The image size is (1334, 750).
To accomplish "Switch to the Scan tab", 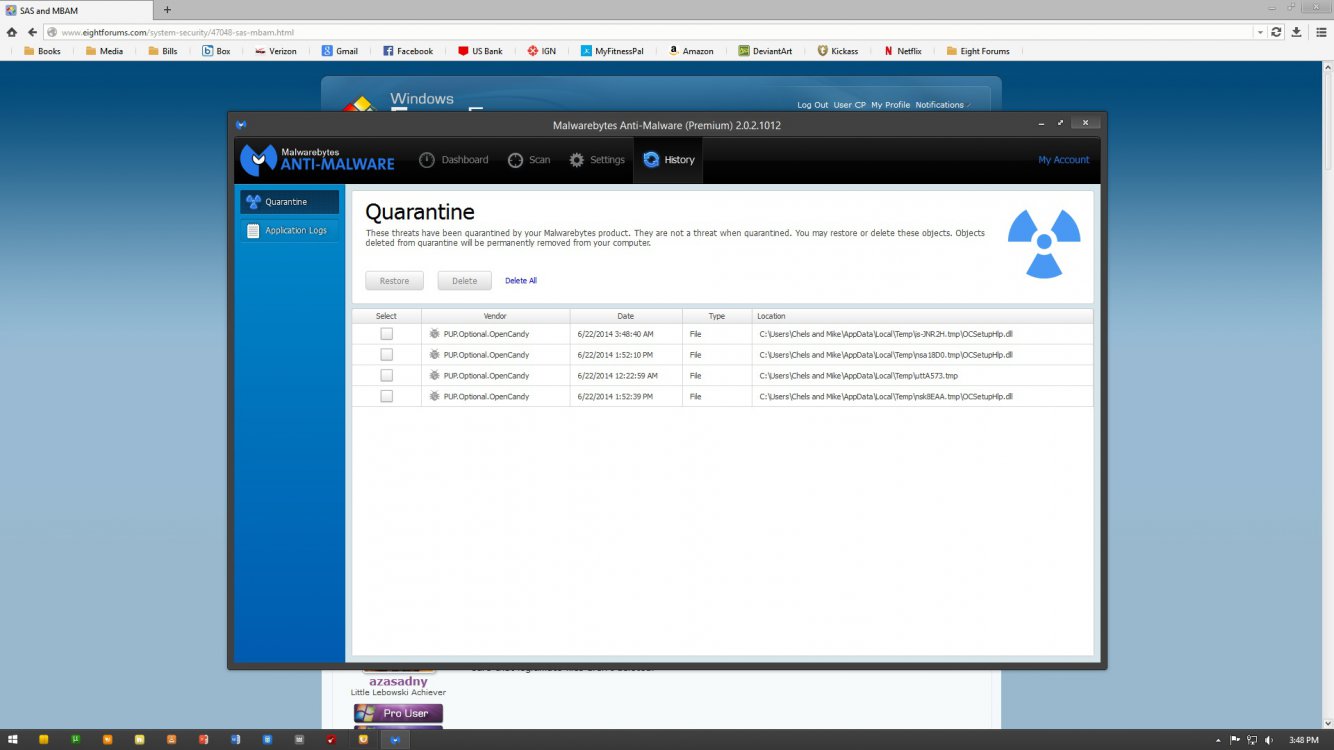I will 529,160.
